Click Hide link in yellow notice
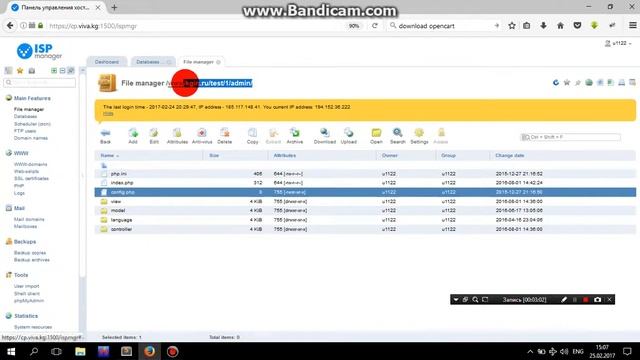 pyautogui.click(x=108, y=113)
